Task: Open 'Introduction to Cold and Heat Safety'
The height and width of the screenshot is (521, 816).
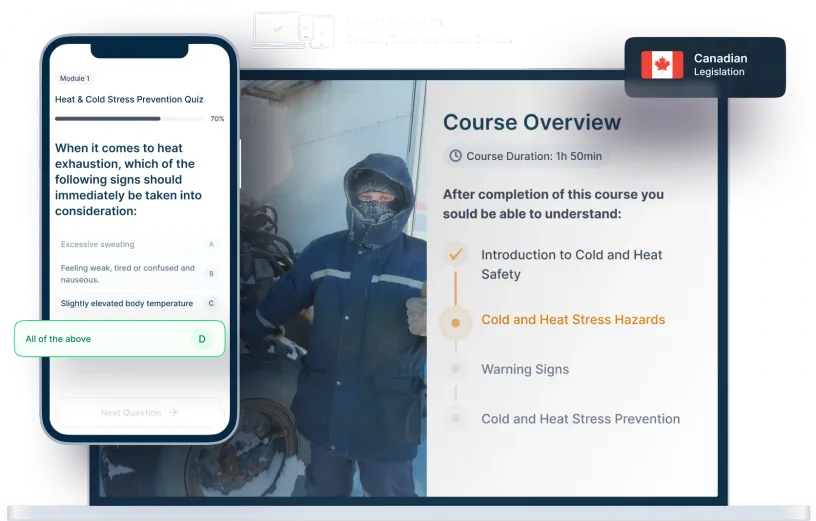Action: (571, 264)
